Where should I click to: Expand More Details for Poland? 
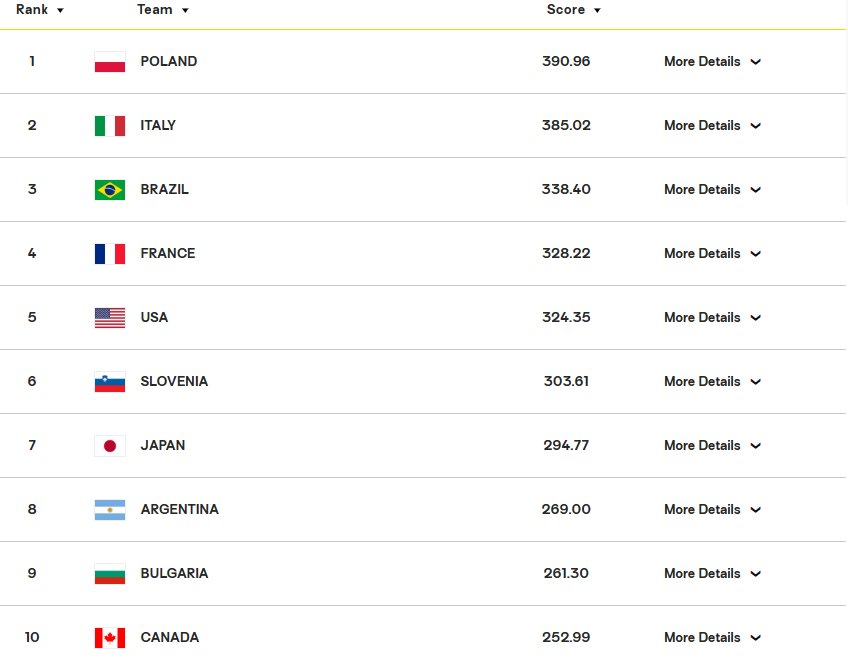click(x=712, y=62)
